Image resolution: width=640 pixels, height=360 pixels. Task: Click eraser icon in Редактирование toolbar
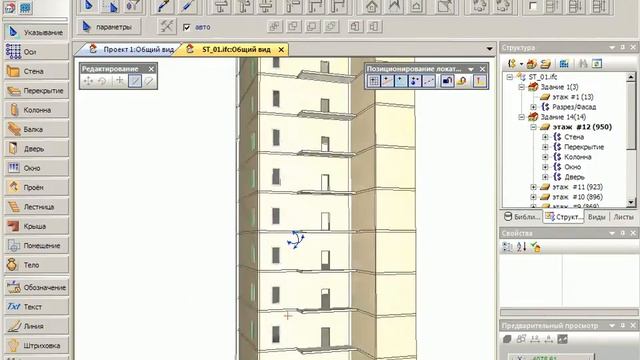pos(149,81)
